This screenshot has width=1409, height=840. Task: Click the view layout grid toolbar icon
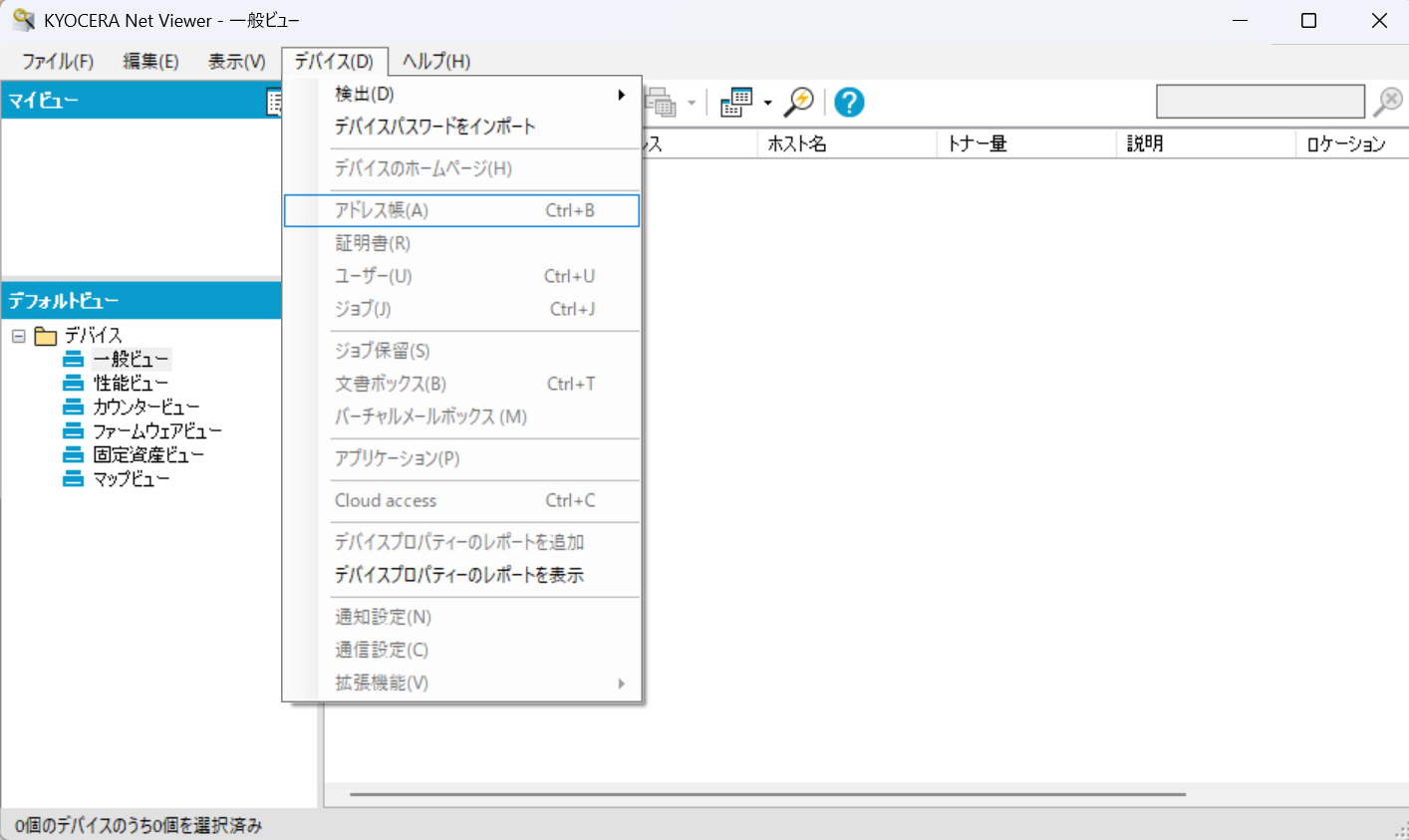[x=736, y=102]
